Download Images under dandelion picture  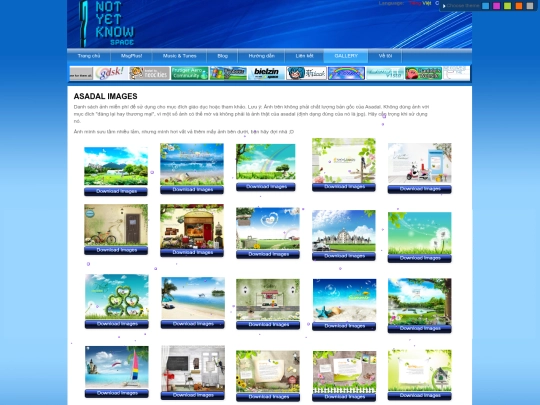(x=419, y=259)
